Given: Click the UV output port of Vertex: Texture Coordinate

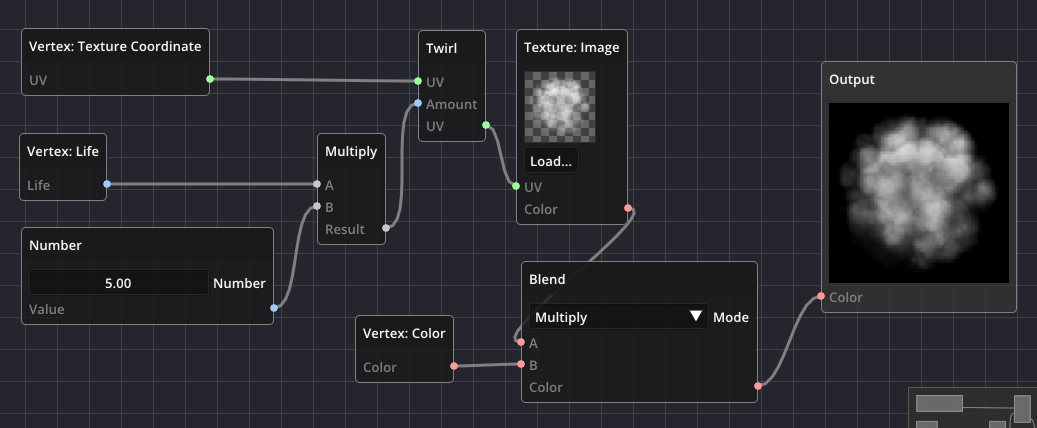Looking at the screenshot, I should click(209, 78).
